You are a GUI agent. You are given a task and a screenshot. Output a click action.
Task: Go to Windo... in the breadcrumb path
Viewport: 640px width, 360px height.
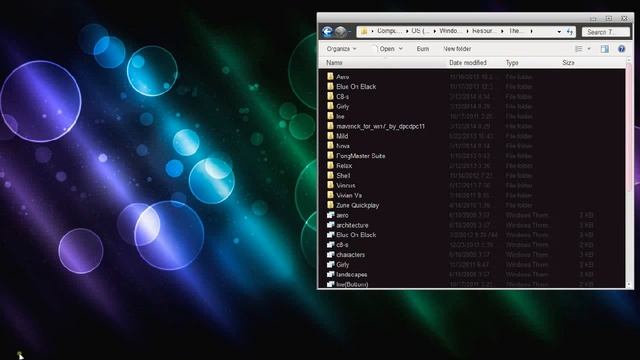tap(451, 31)
